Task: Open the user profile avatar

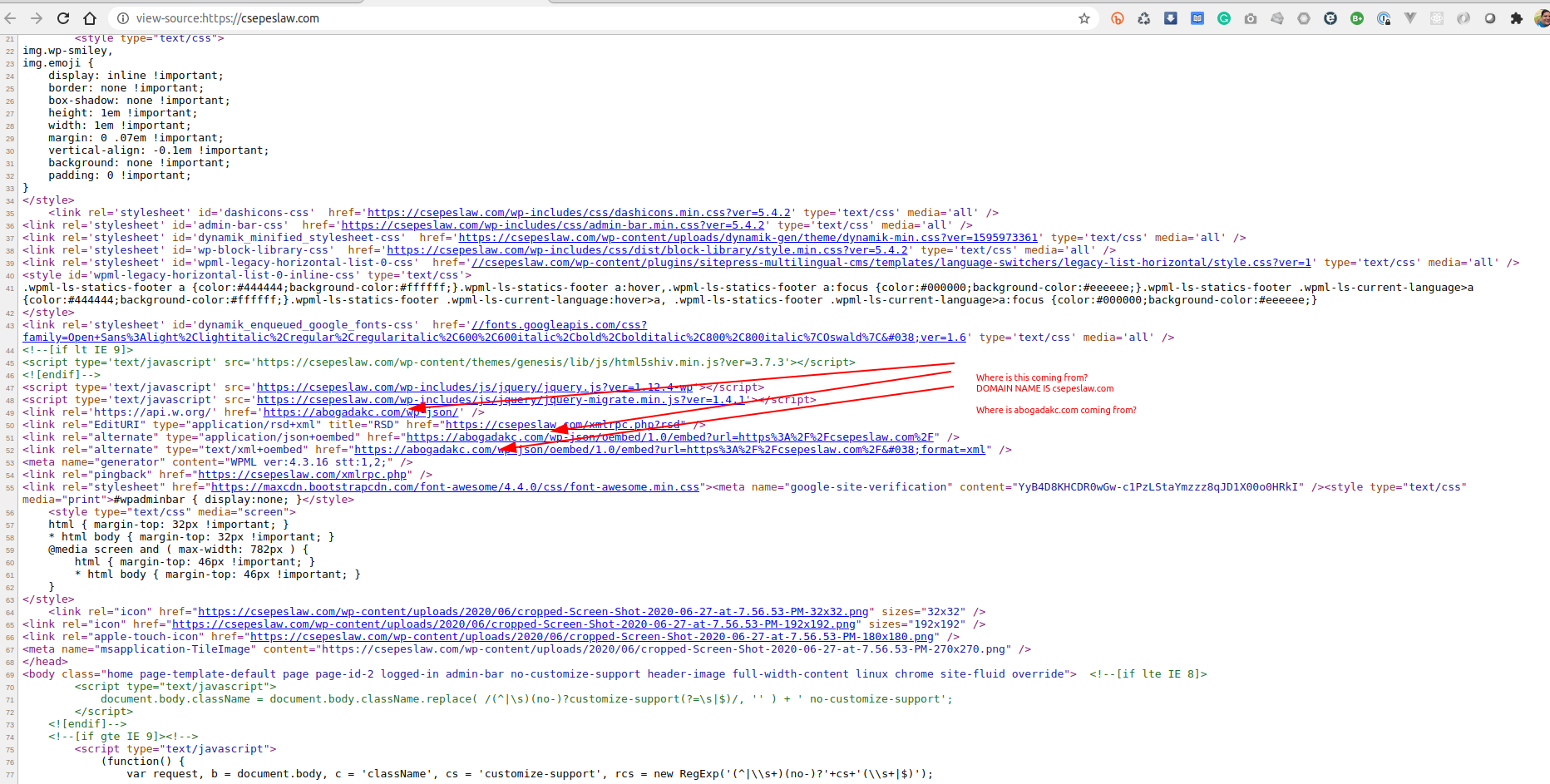Action: 1542,18
